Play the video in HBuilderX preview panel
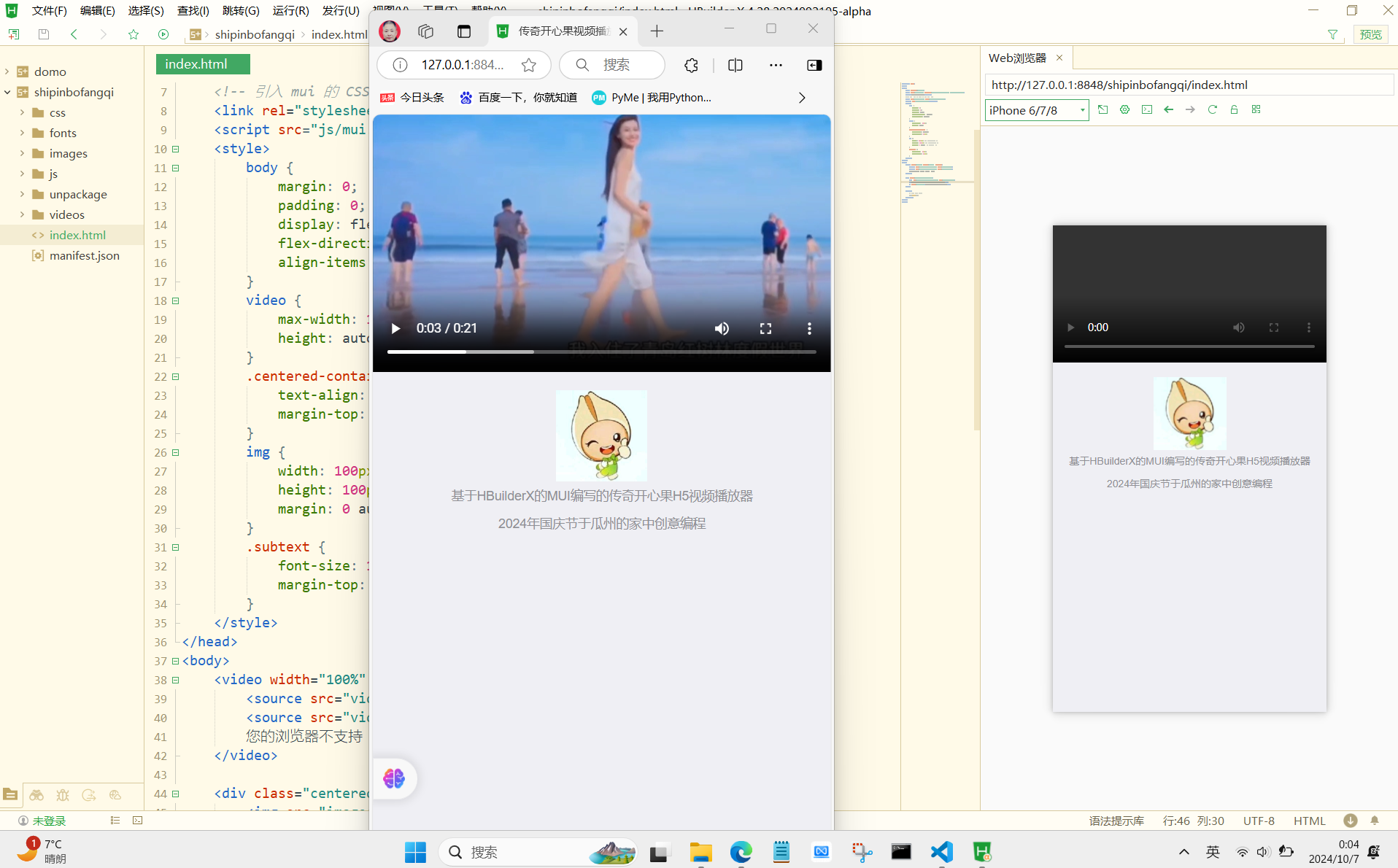The image size is (1398, 868). [x=1070, y=328]
